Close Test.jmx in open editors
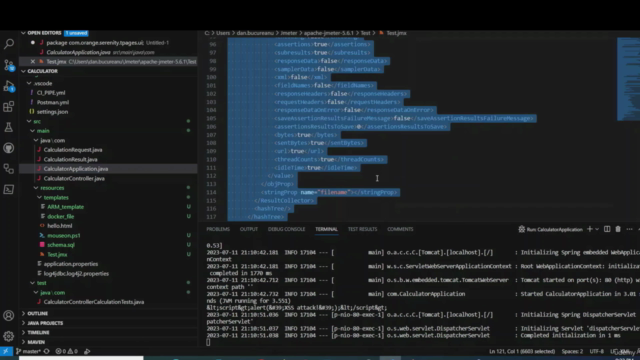Screen dimensions: 640x360 (x=33, y=62)
